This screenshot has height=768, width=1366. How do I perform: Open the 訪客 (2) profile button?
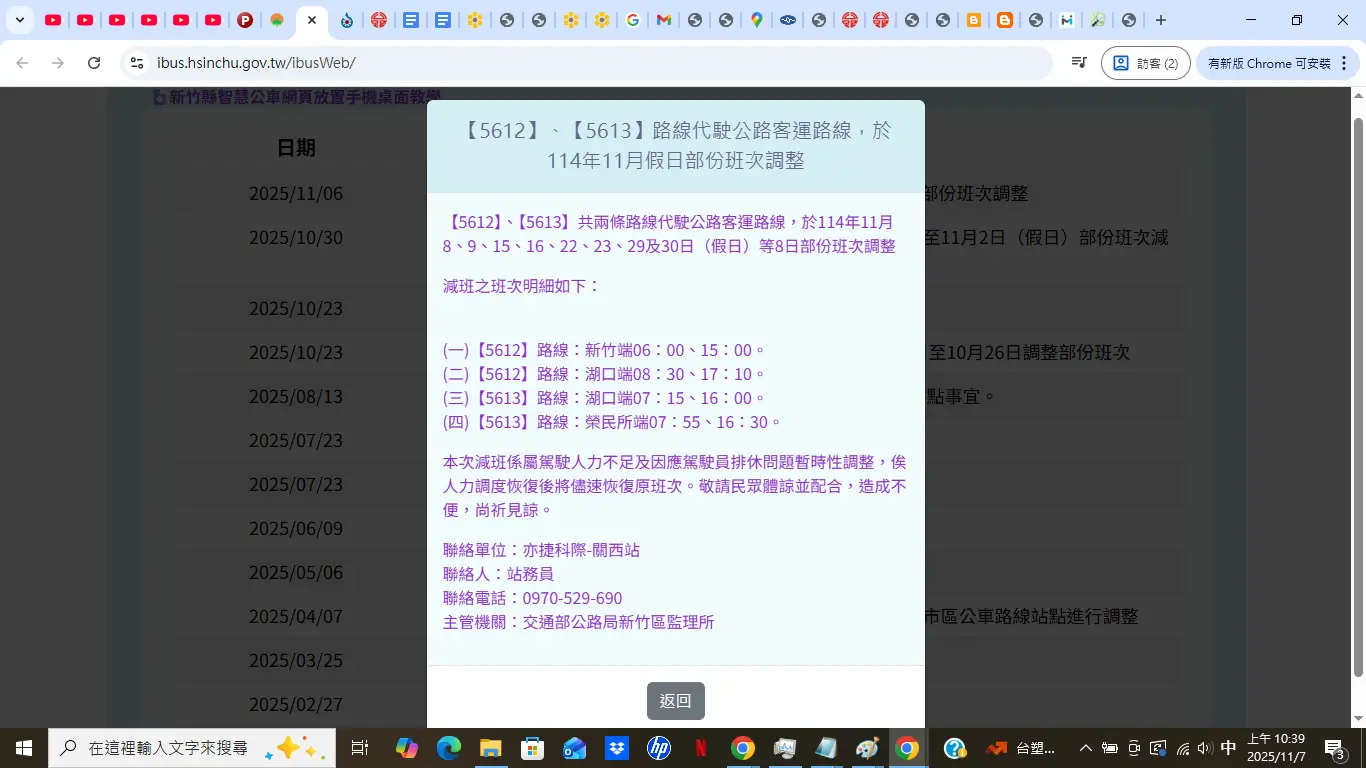(x=1145, y=63)
